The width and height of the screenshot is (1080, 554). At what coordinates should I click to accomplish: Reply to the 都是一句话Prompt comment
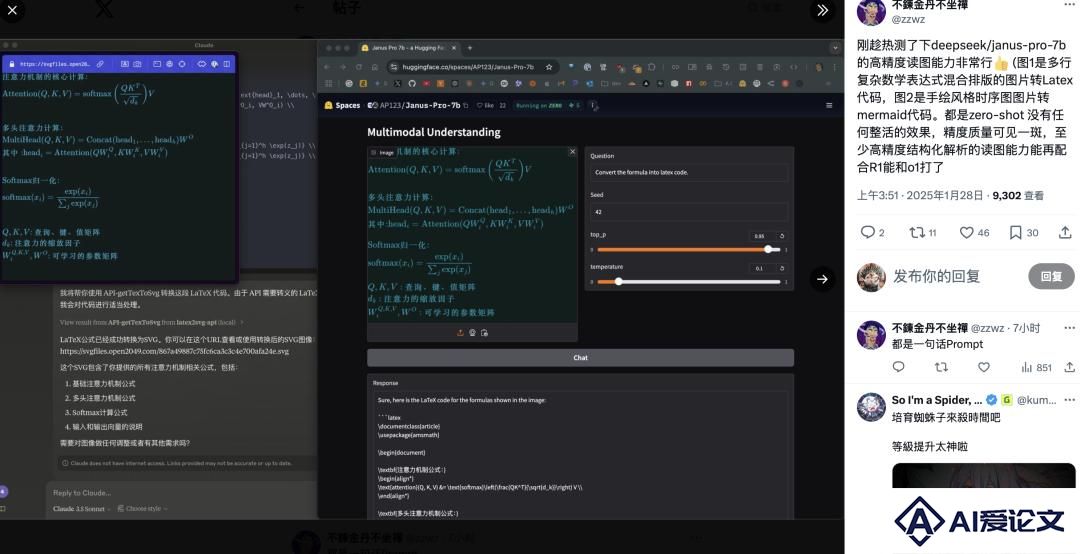(x=898, y=367)
